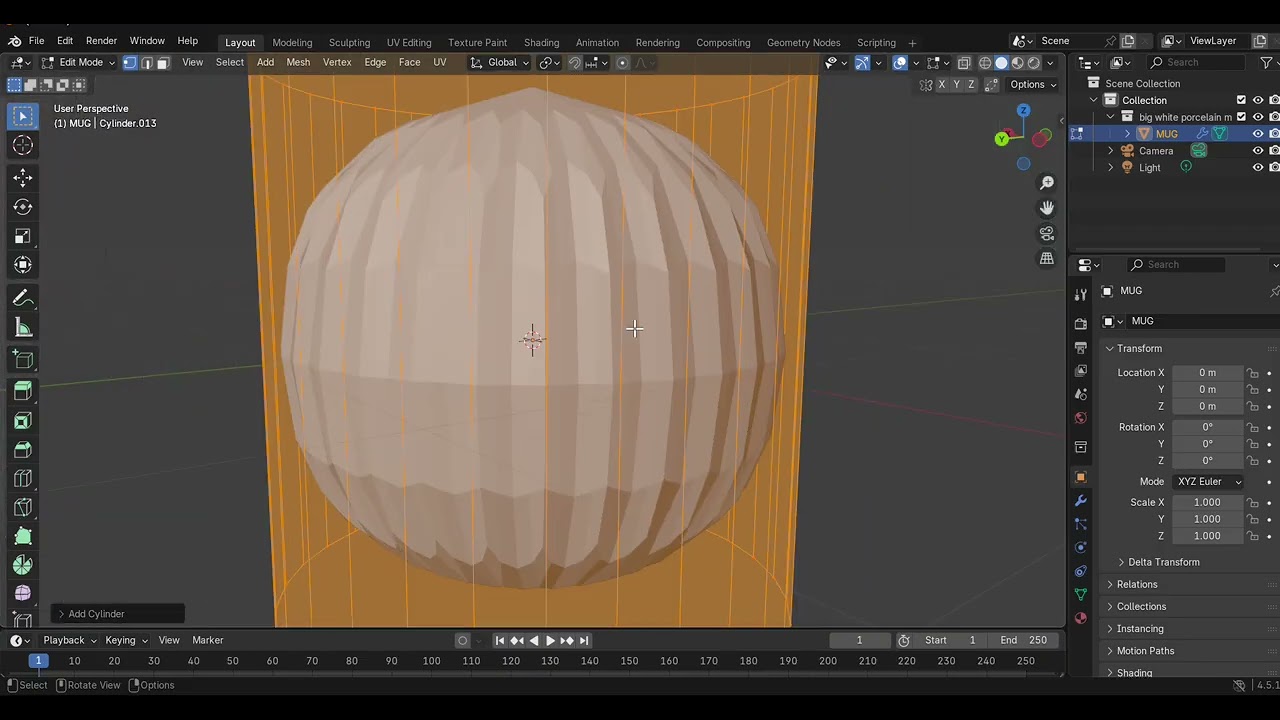Viewport: 1280px width, 720px height.
Task: Select the Extrude Region tool
Action: click(23, 391)
